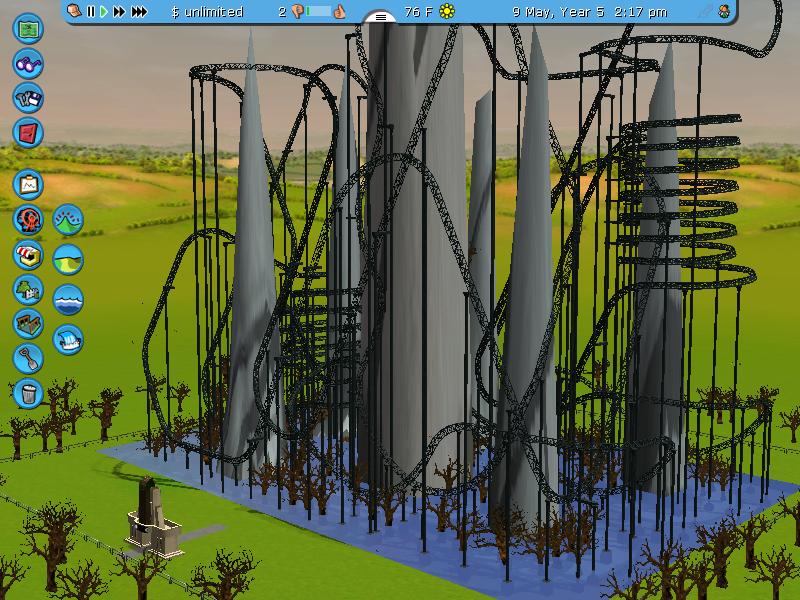The width and height of the screenshot is (800, 600).
Task: Open the park management clipboard
Action: click(28, 184)
